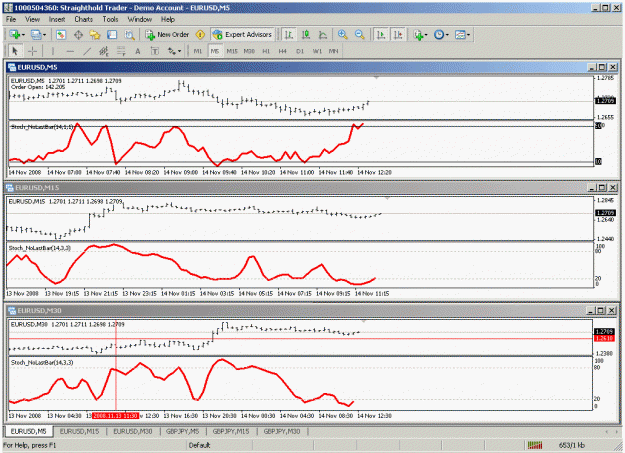Viewport: 625px width, 453px height.
Task: Open the Tools menu
Action: pos(110,19)
